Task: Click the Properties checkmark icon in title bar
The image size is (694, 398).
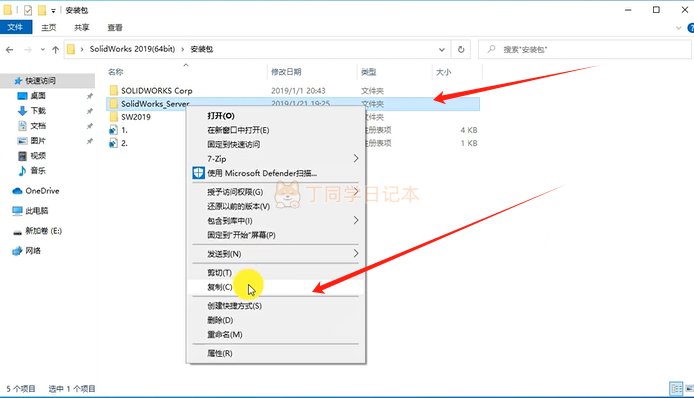Action: [28, 10]
